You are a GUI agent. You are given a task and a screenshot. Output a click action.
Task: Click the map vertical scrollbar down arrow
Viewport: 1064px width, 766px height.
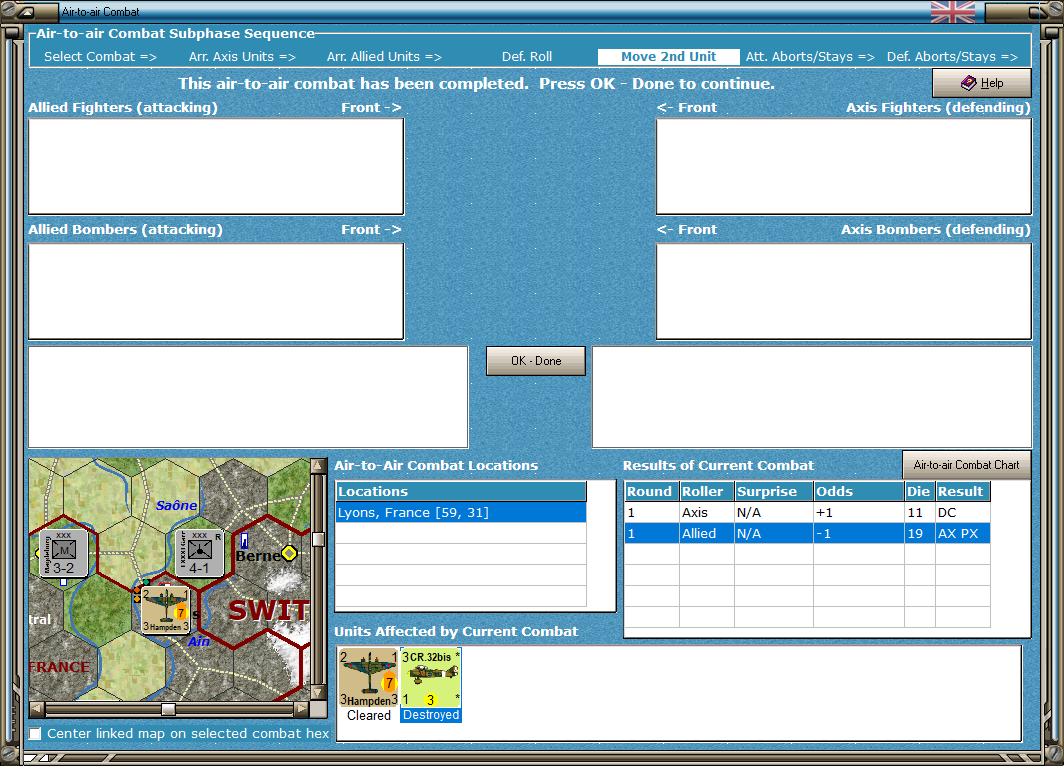[318, 693]
